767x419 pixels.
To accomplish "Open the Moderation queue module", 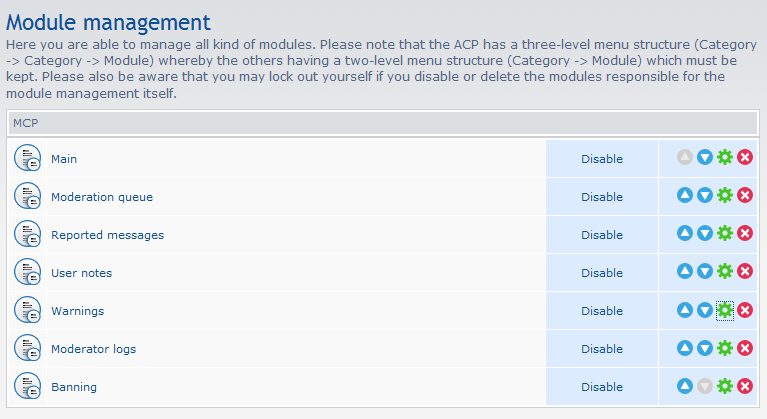I will [x=102, y=197].
